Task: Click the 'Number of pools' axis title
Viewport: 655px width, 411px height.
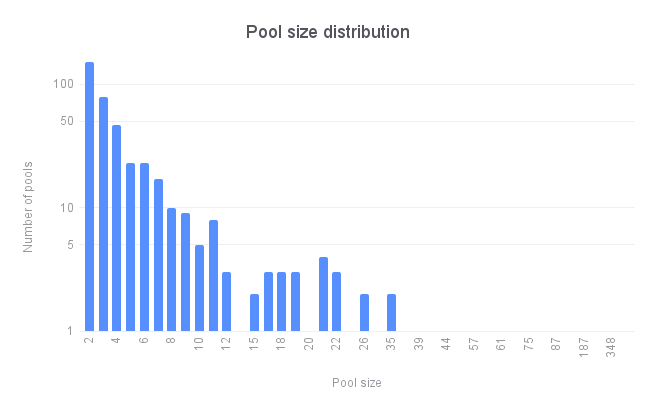Action: point(28,207)
